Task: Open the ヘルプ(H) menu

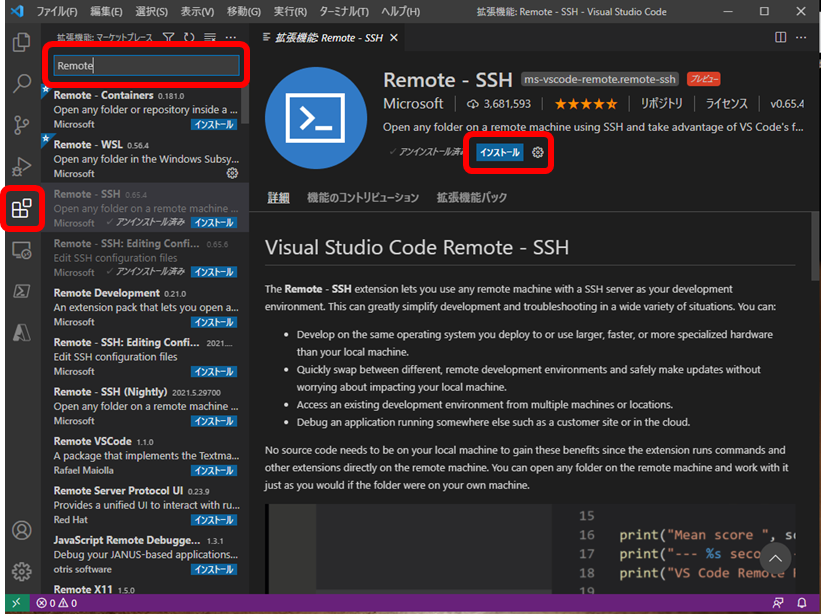Action: click(x=401, y=12)
